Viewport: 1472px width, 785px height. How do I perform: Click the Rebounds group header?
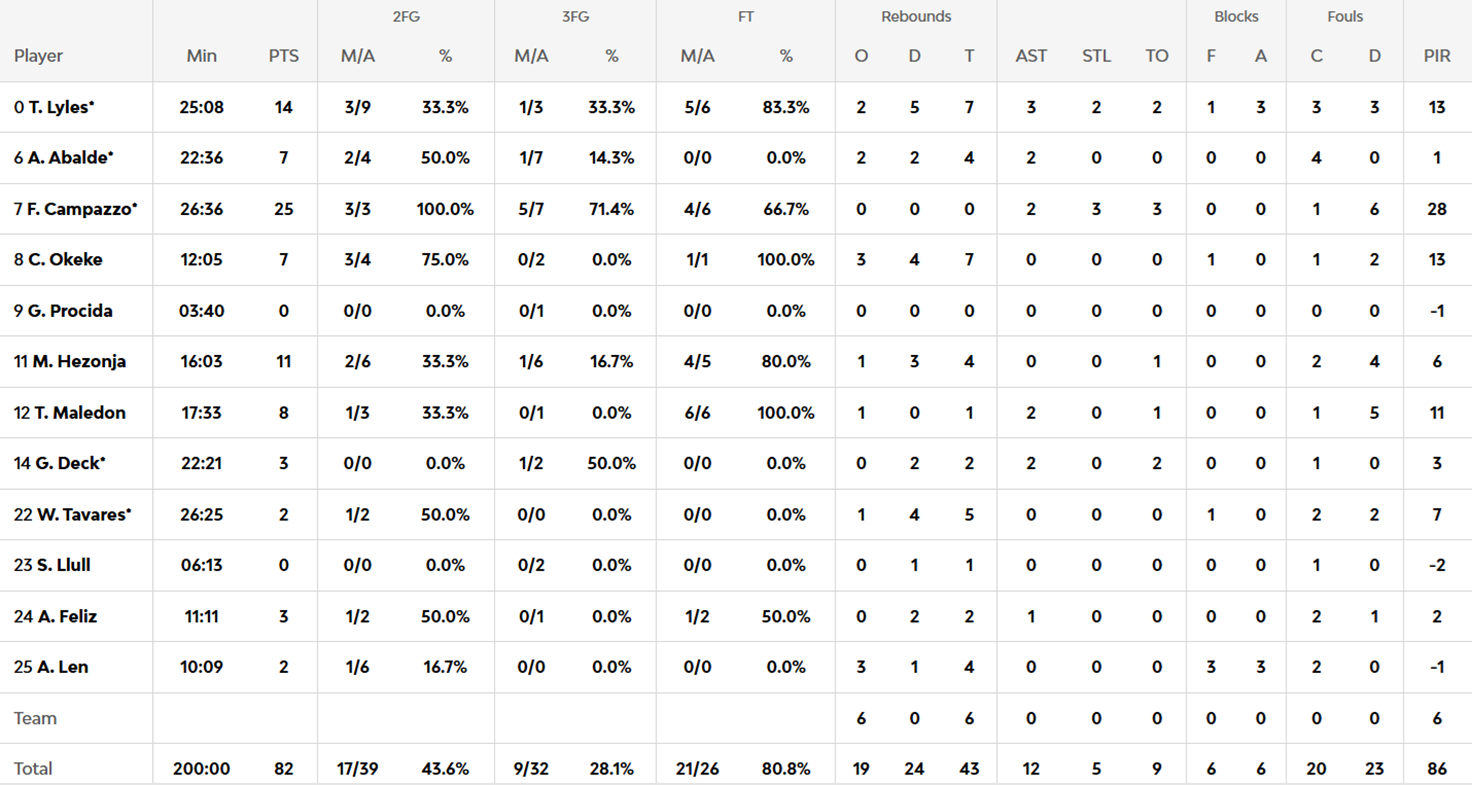point(916,17)
